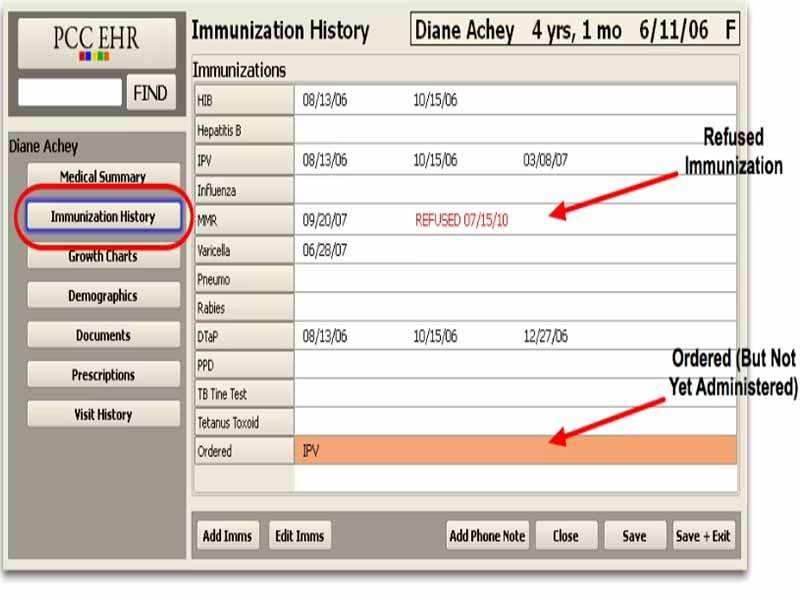Click Add Imms to record immunizations
This screenshot has height=600, width=800.
[x=227, y=536]
